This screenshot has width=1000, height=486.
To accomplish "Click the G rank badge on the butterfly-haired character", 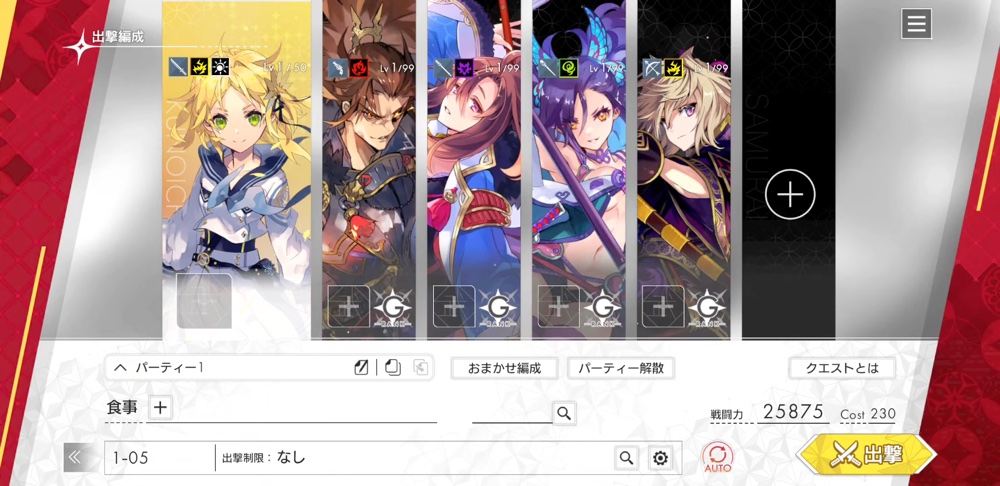I will 601,307.
